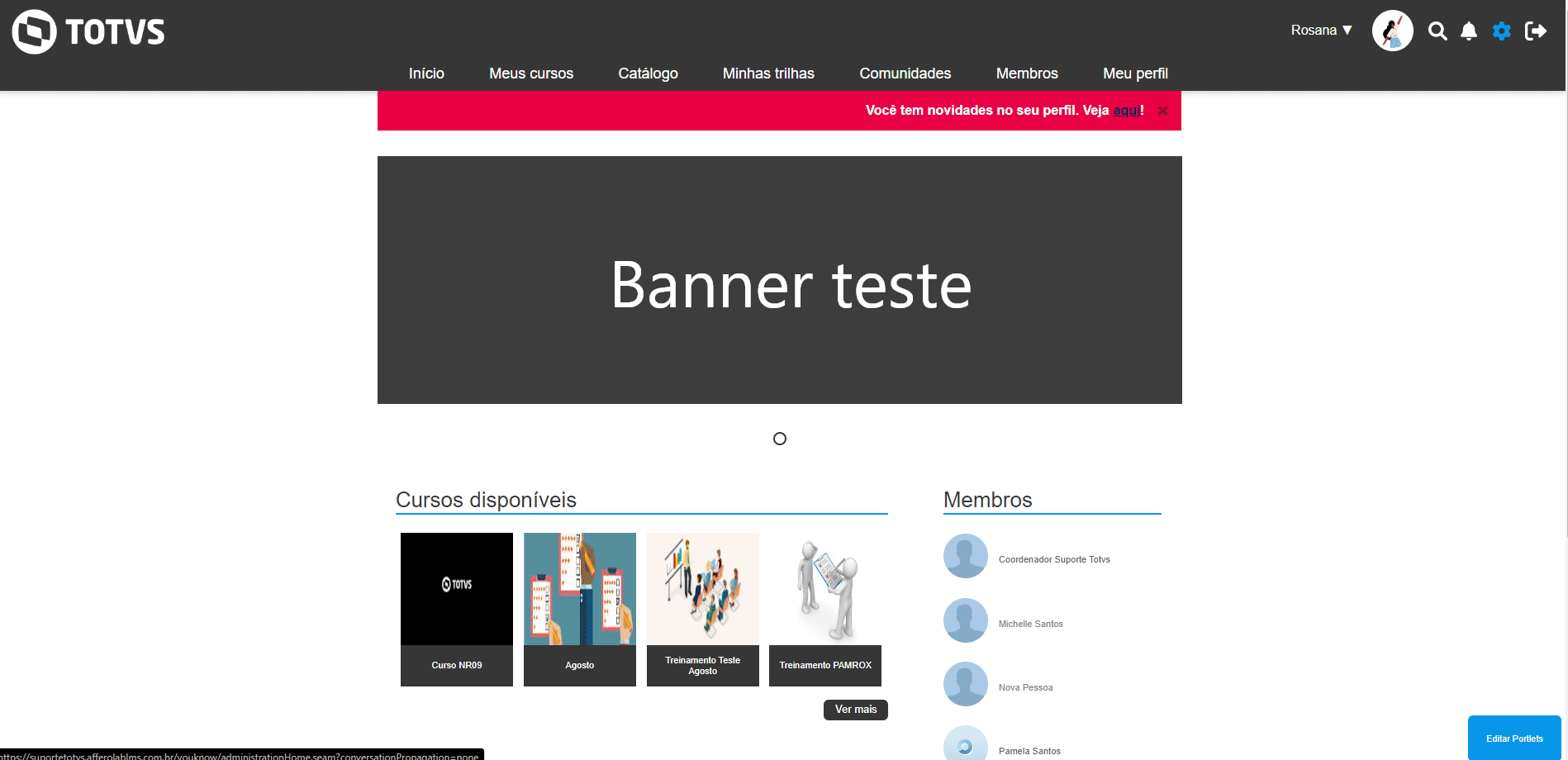This screenshot has height=760, width=1568.
Task: Open Comunidades section
Action: tap(905, 74)
